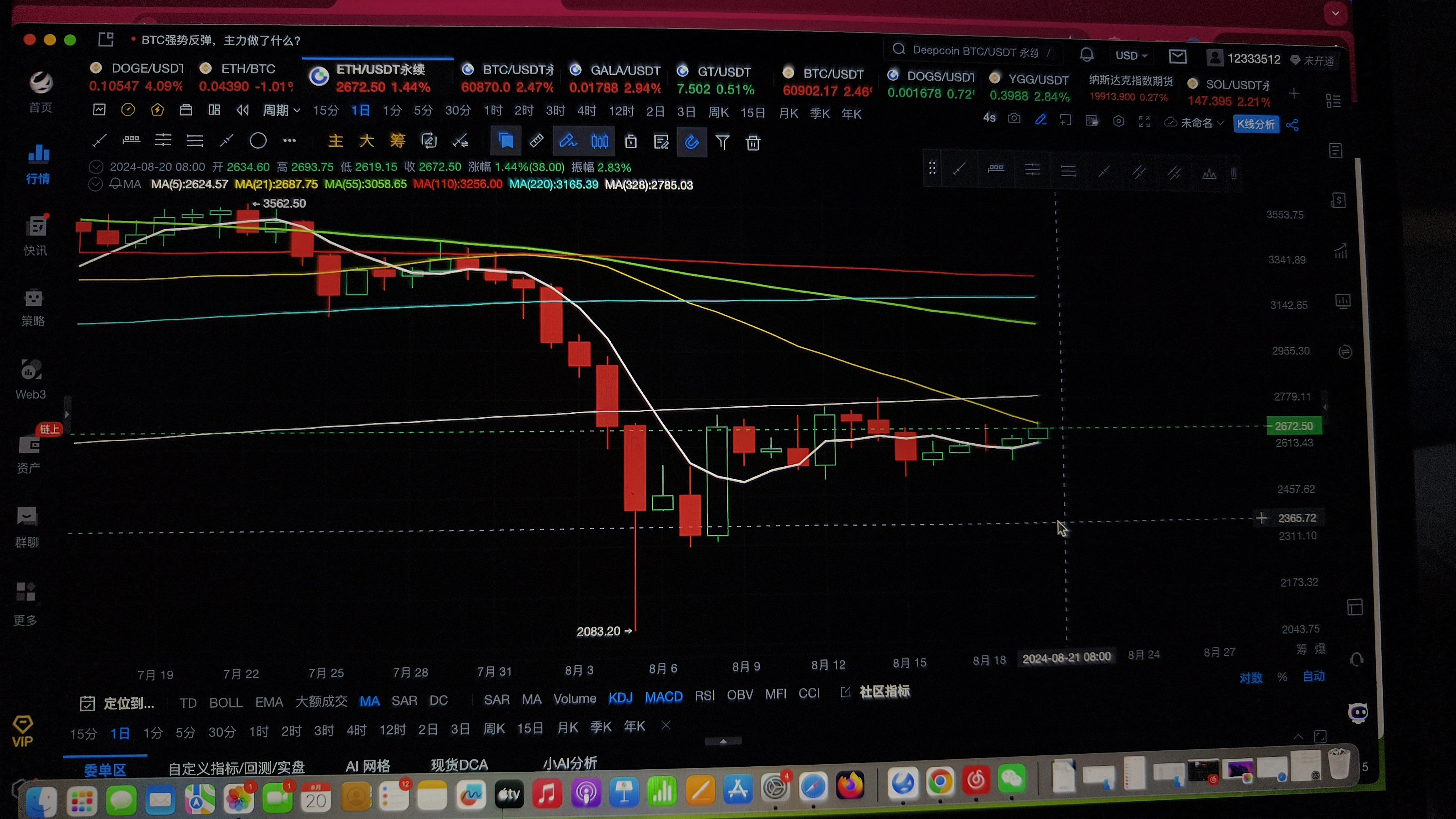Open the 群聊 group chat section
1456x819 pixels.
[27, 528]
